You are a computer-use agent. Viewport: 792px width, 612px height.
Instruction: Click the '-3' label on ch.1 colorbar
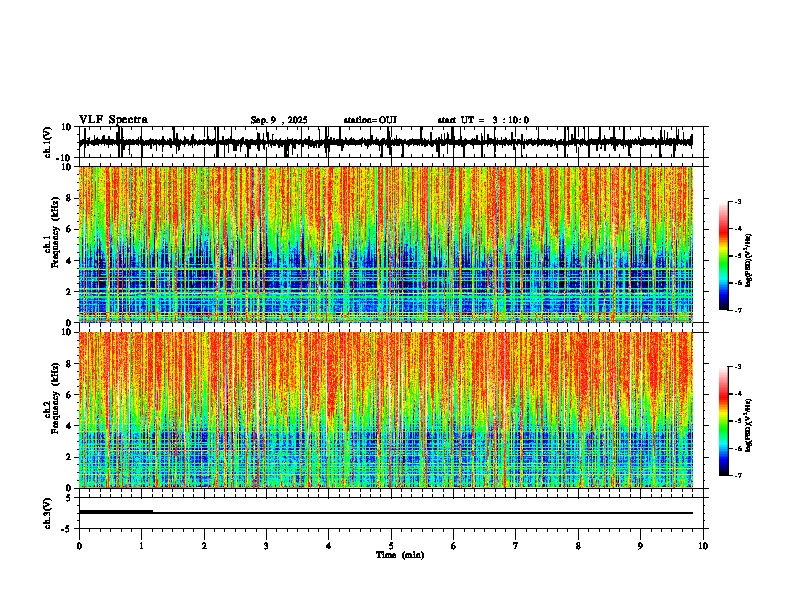tap(737, 202)
